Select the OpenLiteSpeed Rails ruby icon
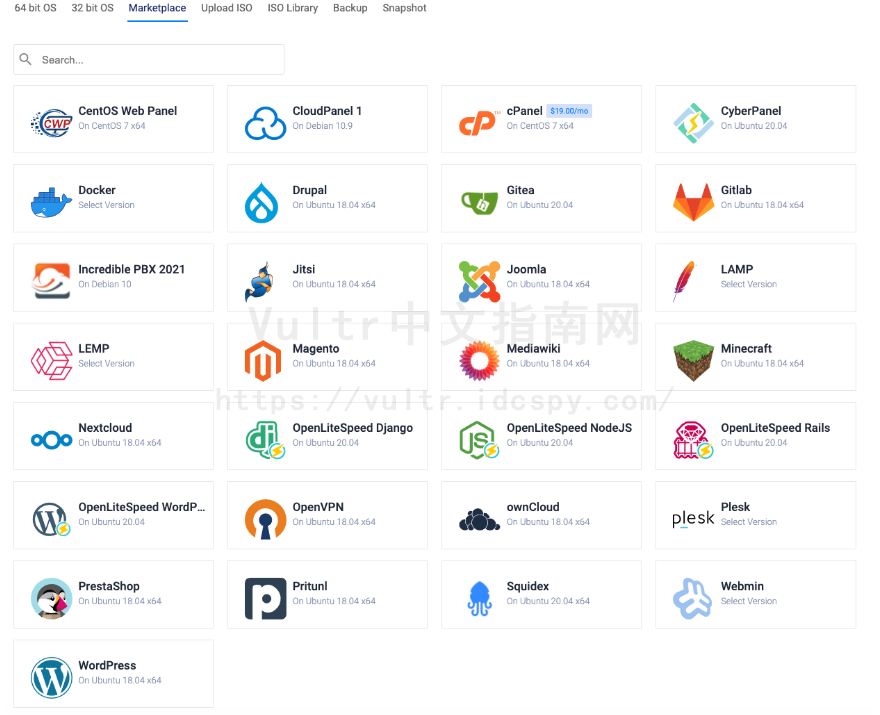 pos(693,440)
